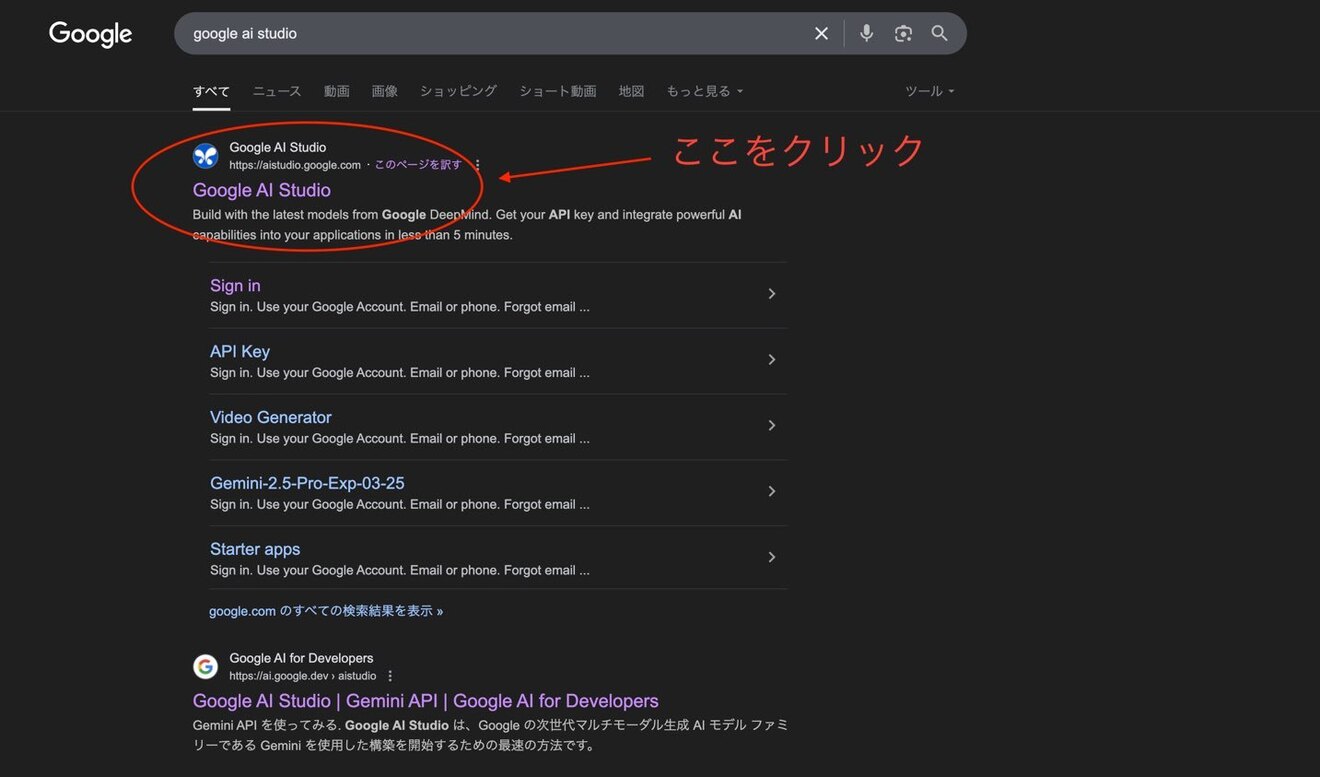Open more options next to aistudio.google.com
Screen dimensions: 1320x777
pyautogui.click(x=477, y=165)
